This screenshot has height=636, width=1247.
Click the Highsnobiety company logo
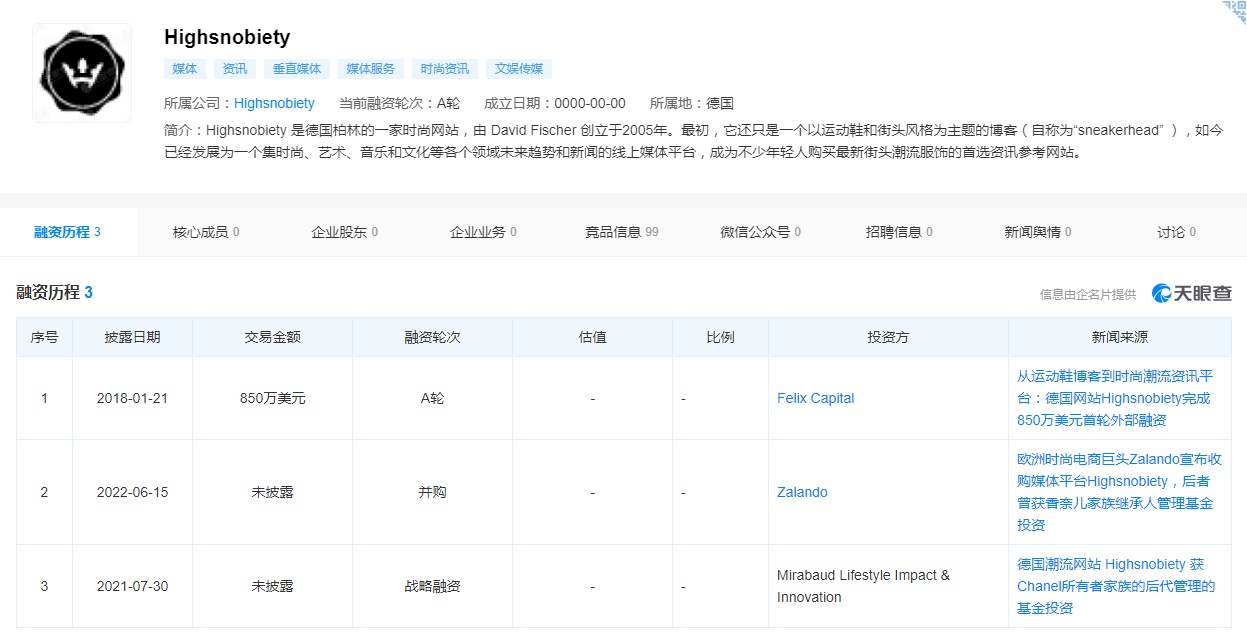coord(82,72)
